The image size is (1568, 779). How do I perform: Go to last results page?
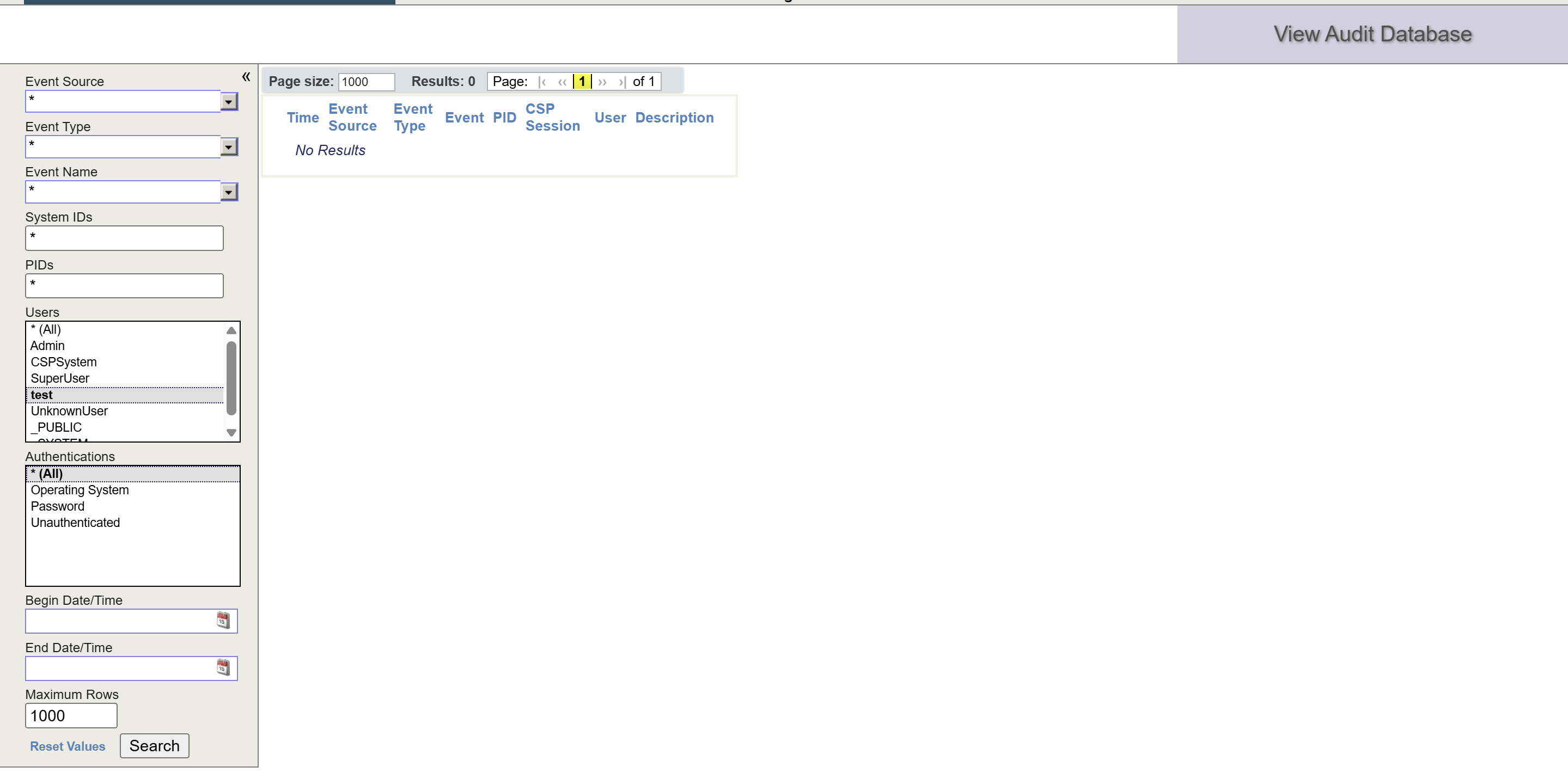point(621,82)
